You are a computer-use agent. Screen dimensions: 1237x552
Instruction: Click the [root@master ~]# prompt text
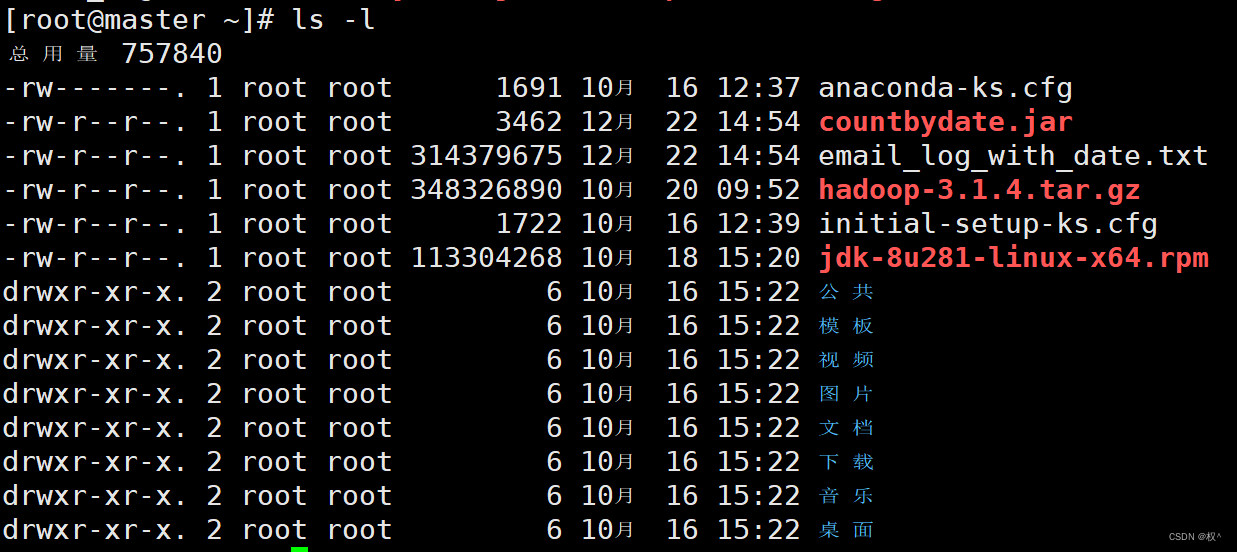click(139, 20)
